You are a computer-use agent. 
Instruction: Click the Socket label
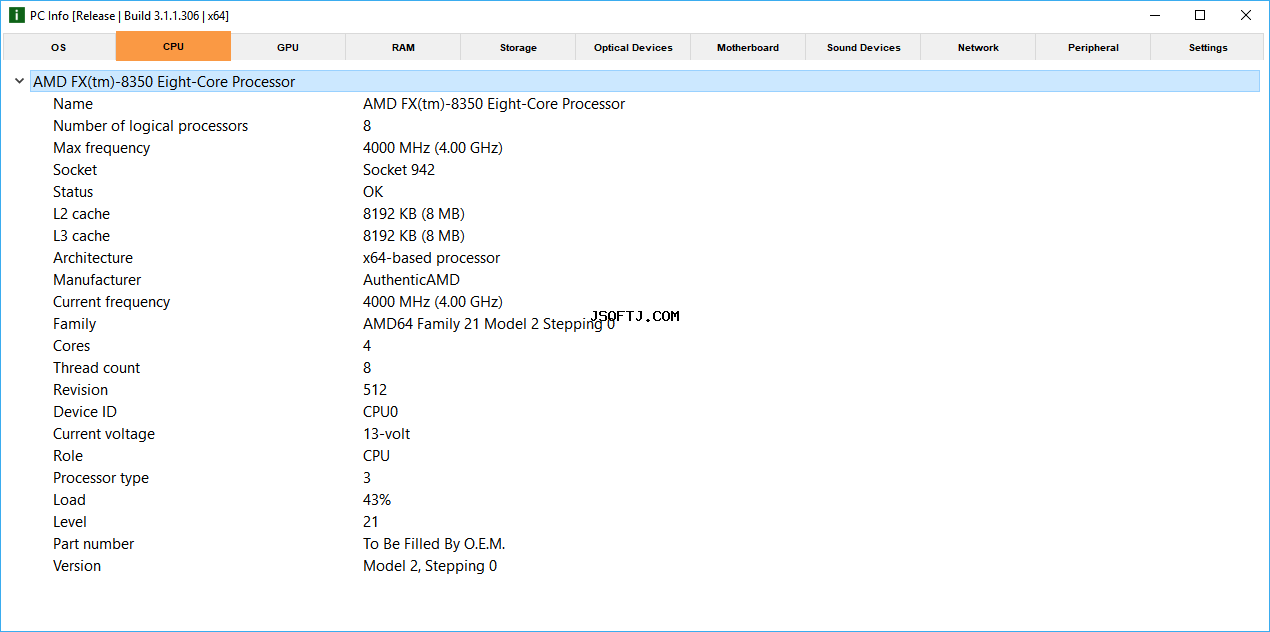point(75,170)
